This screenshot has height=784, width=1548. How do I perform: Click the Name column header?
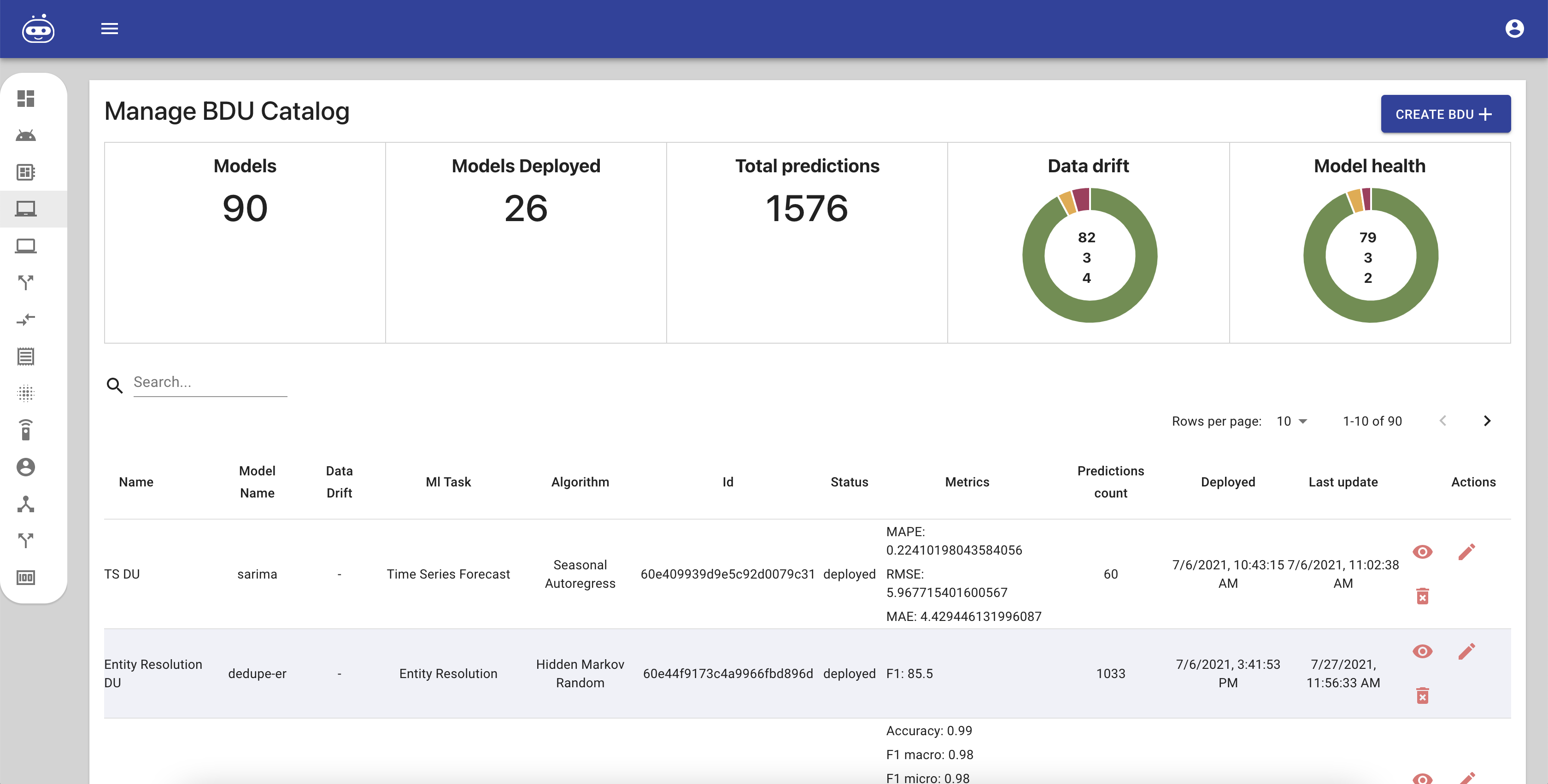[x=136, y=482]
